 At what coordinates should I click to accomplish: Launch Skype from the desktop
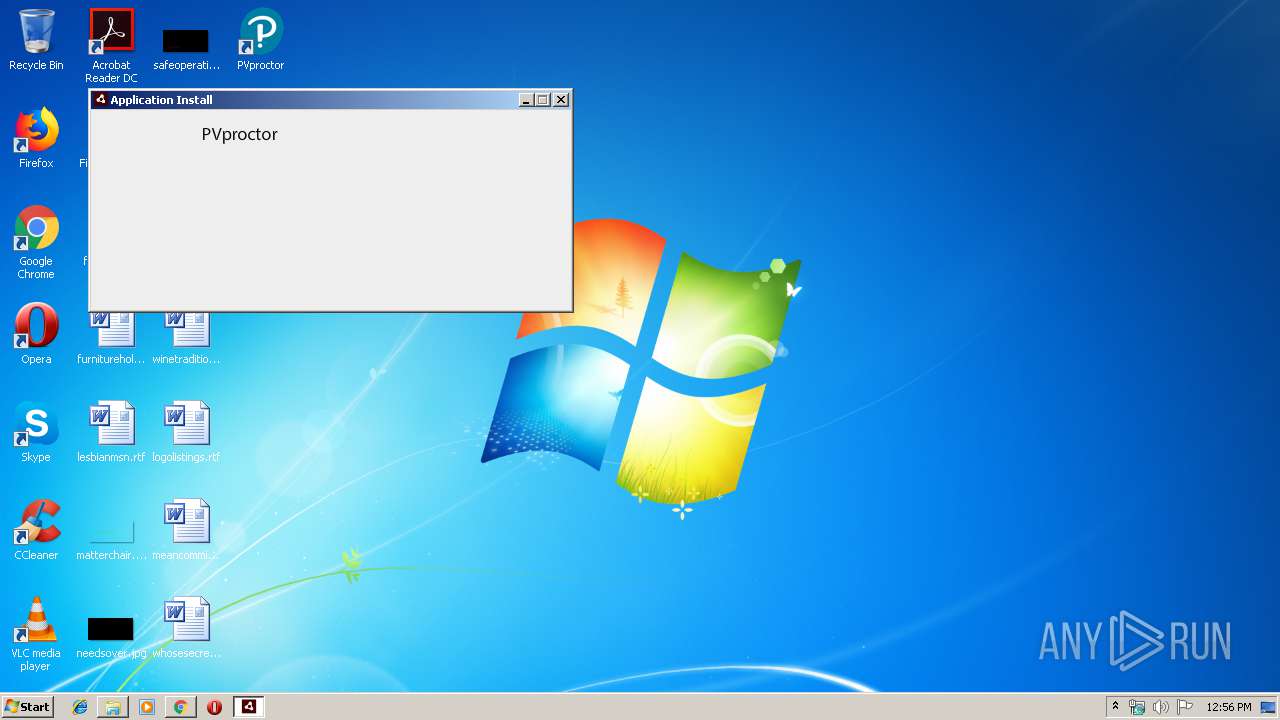(36, 432)
